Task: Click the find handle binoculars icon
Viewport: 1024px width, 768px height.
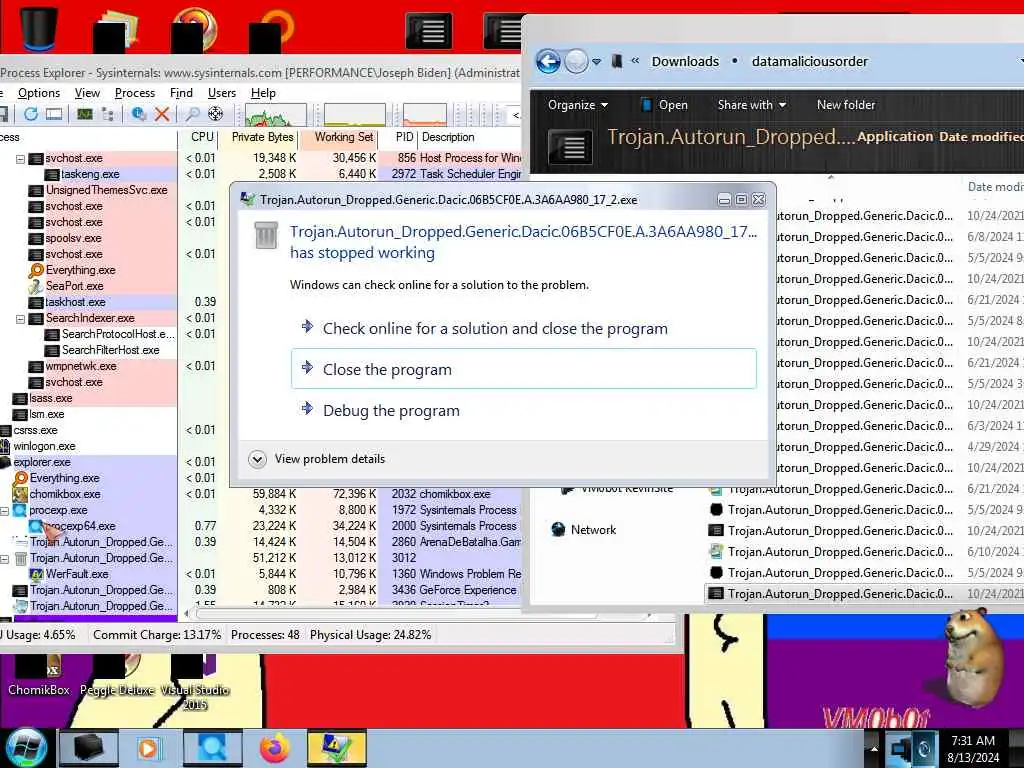Action: 192,114
